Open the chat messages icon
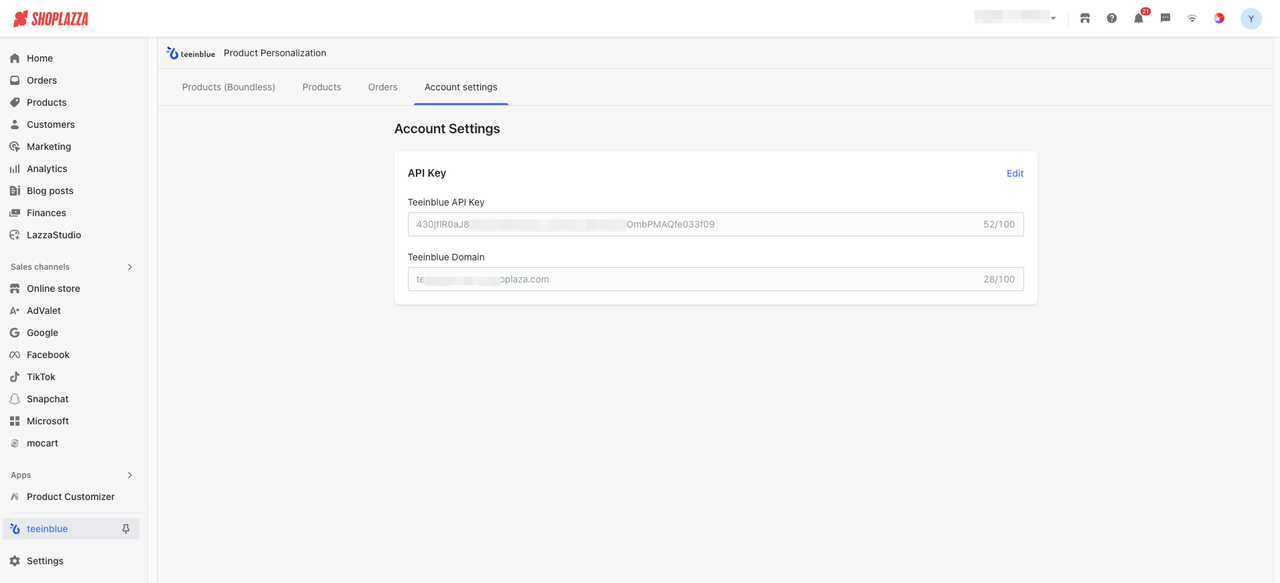The width and height of the screenshot is (1280, 583). 1165,18
